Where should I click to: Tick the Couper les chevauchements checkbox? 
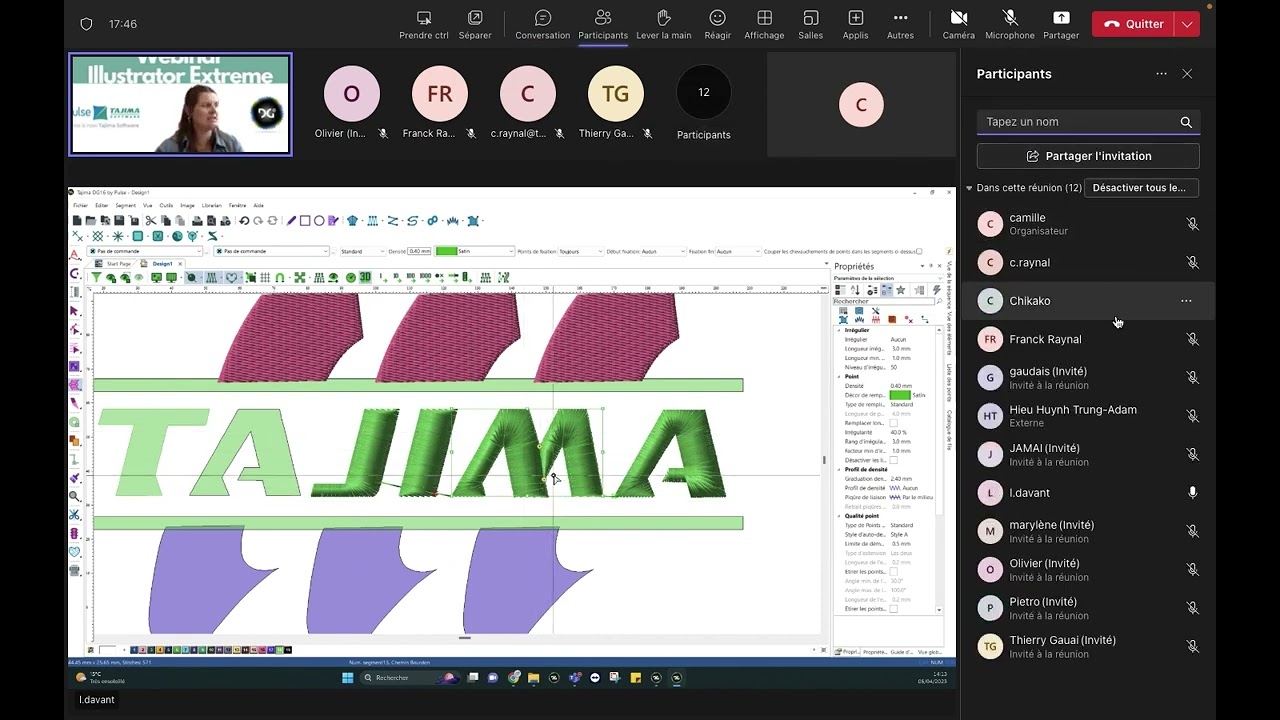tap(919, 251)
